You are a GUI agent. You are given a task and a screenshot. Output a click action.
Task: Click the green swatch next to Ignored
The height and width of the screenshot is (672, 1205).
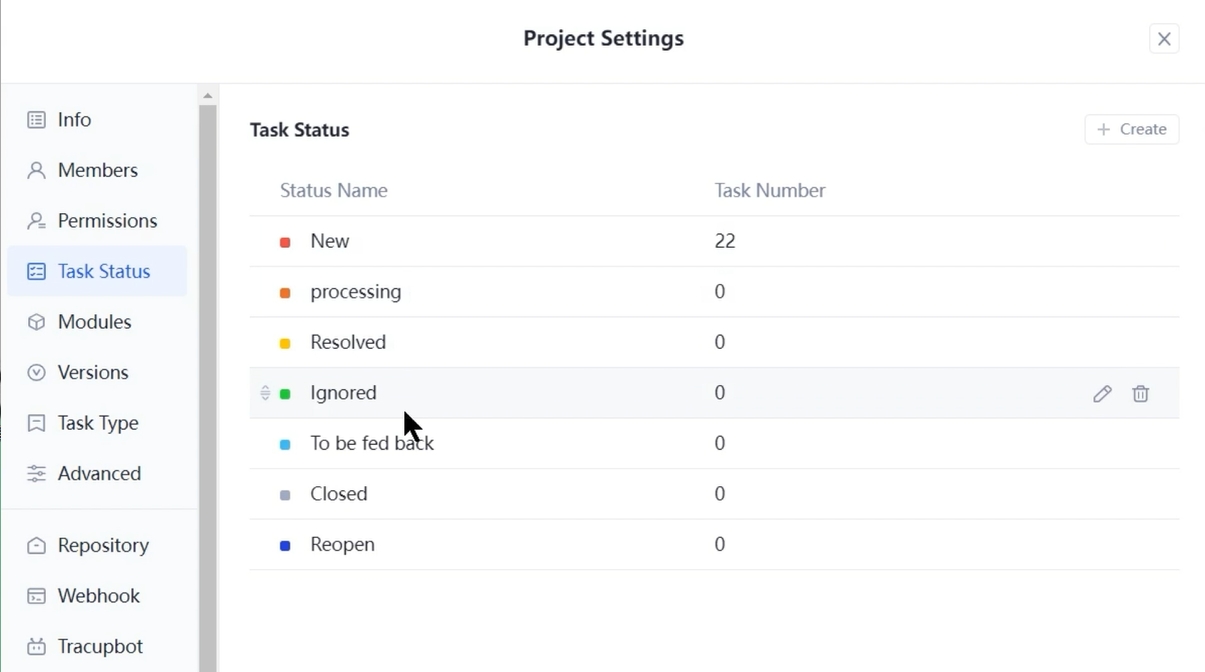(x=285, y=392)
